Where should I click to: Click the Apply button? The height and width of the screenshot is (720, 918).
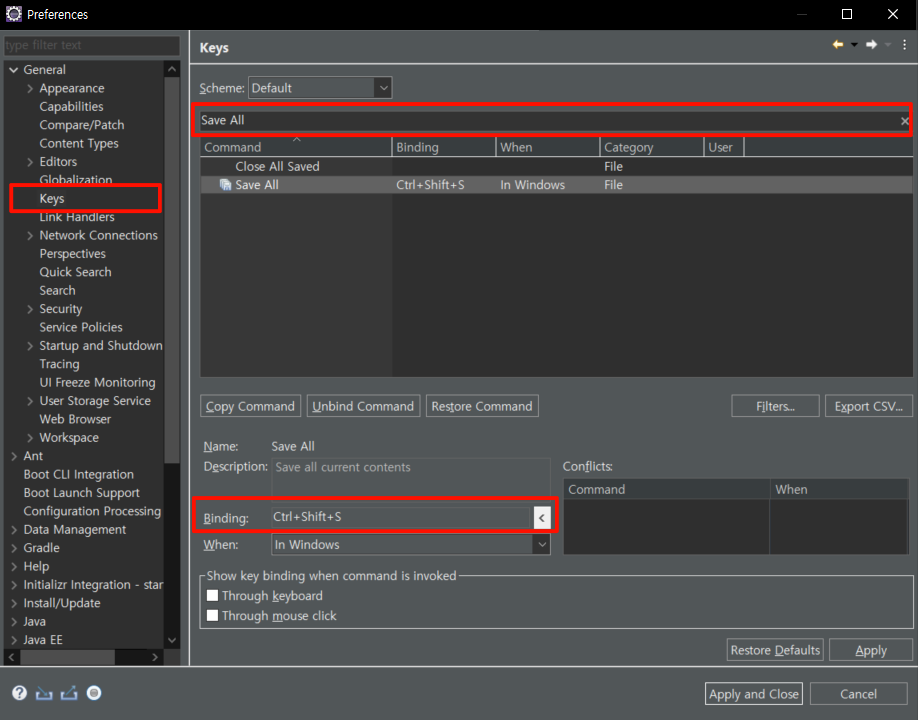871,650
